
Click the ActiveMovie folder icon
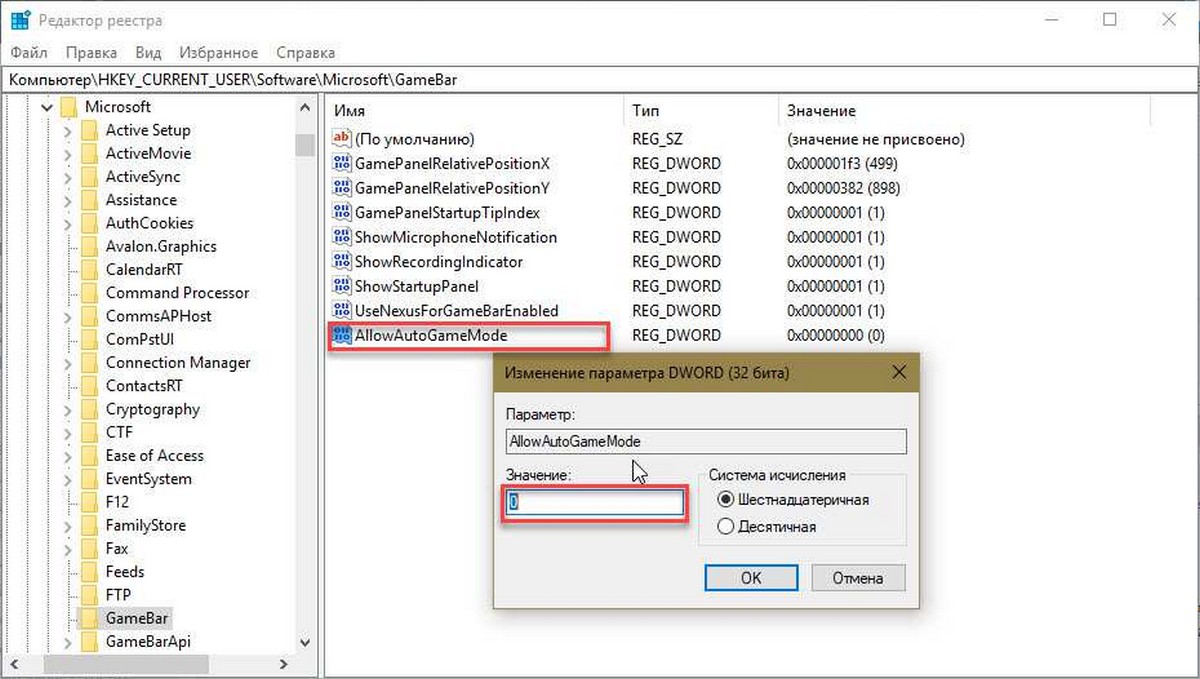coord(89,153)
